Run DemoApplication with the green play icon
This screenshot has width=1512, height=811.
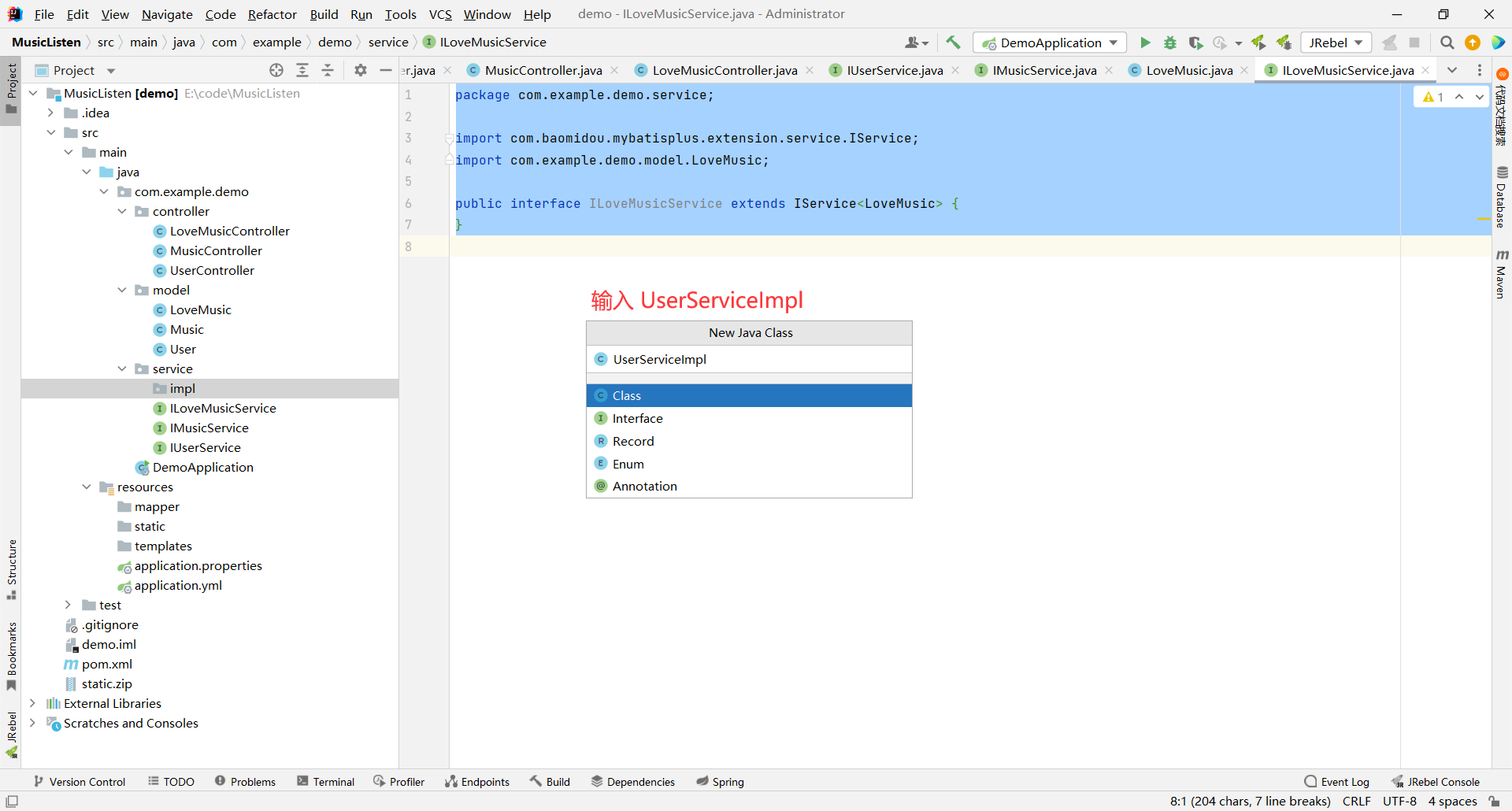tap(1145, 43)
